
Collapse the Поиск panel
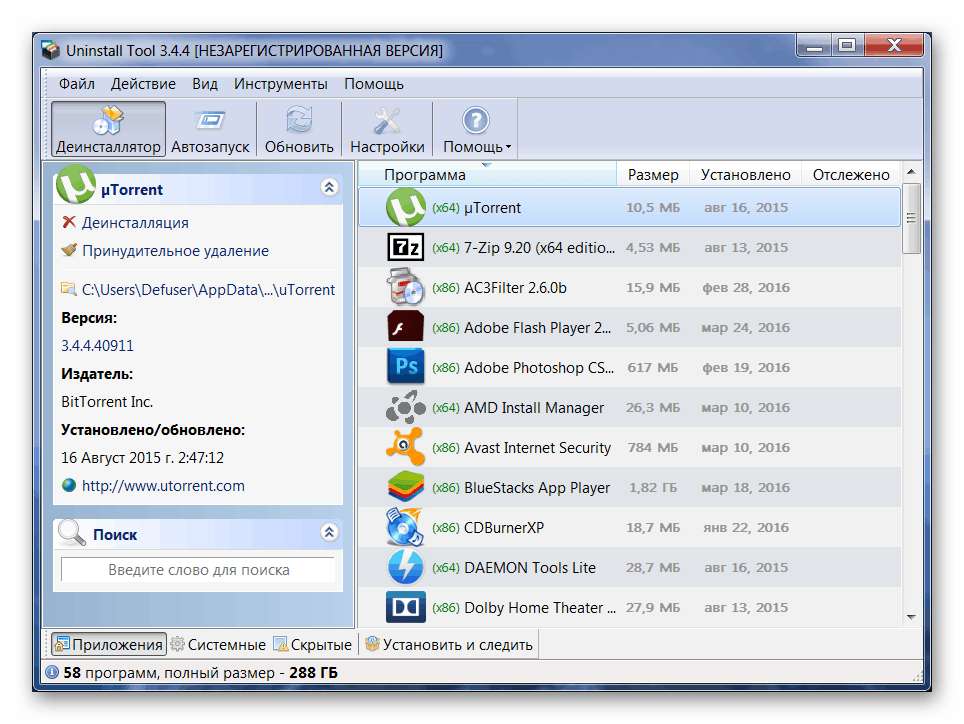tap(330, 532)
